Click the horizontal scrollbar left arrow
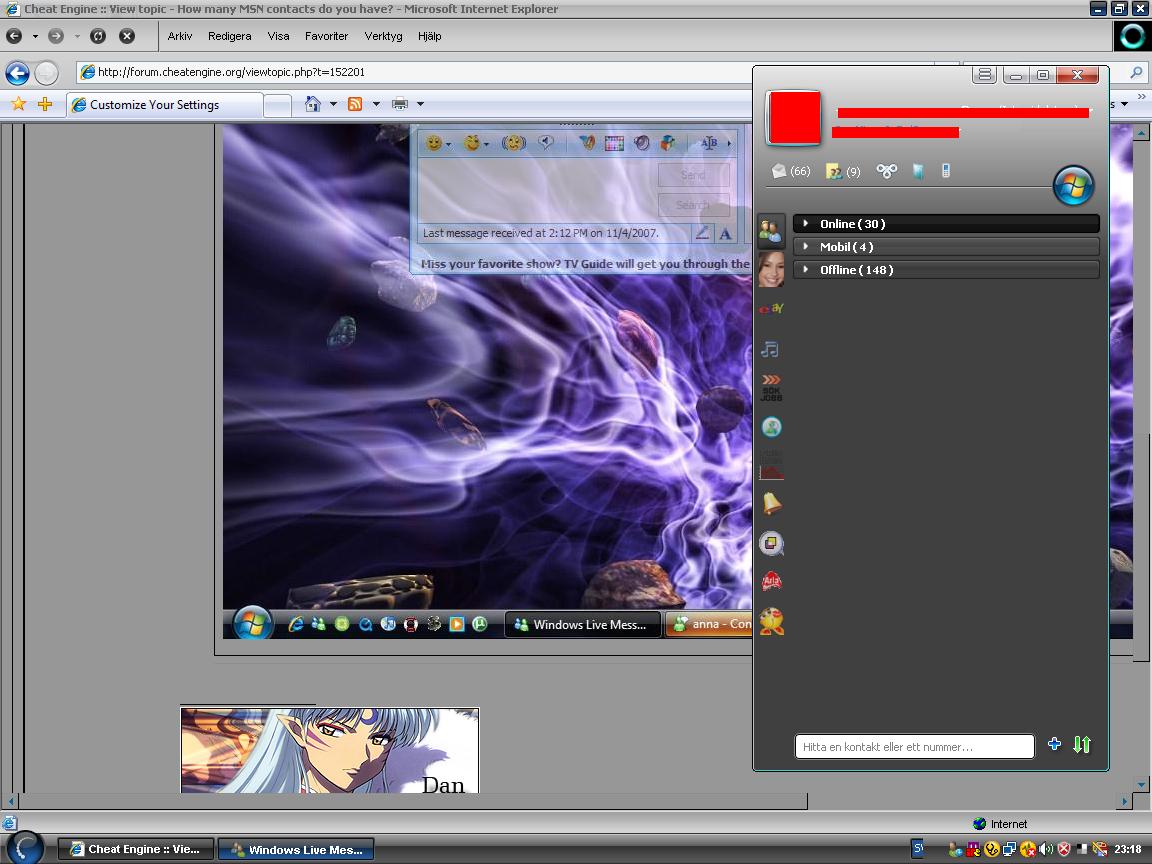 (10, 801)
